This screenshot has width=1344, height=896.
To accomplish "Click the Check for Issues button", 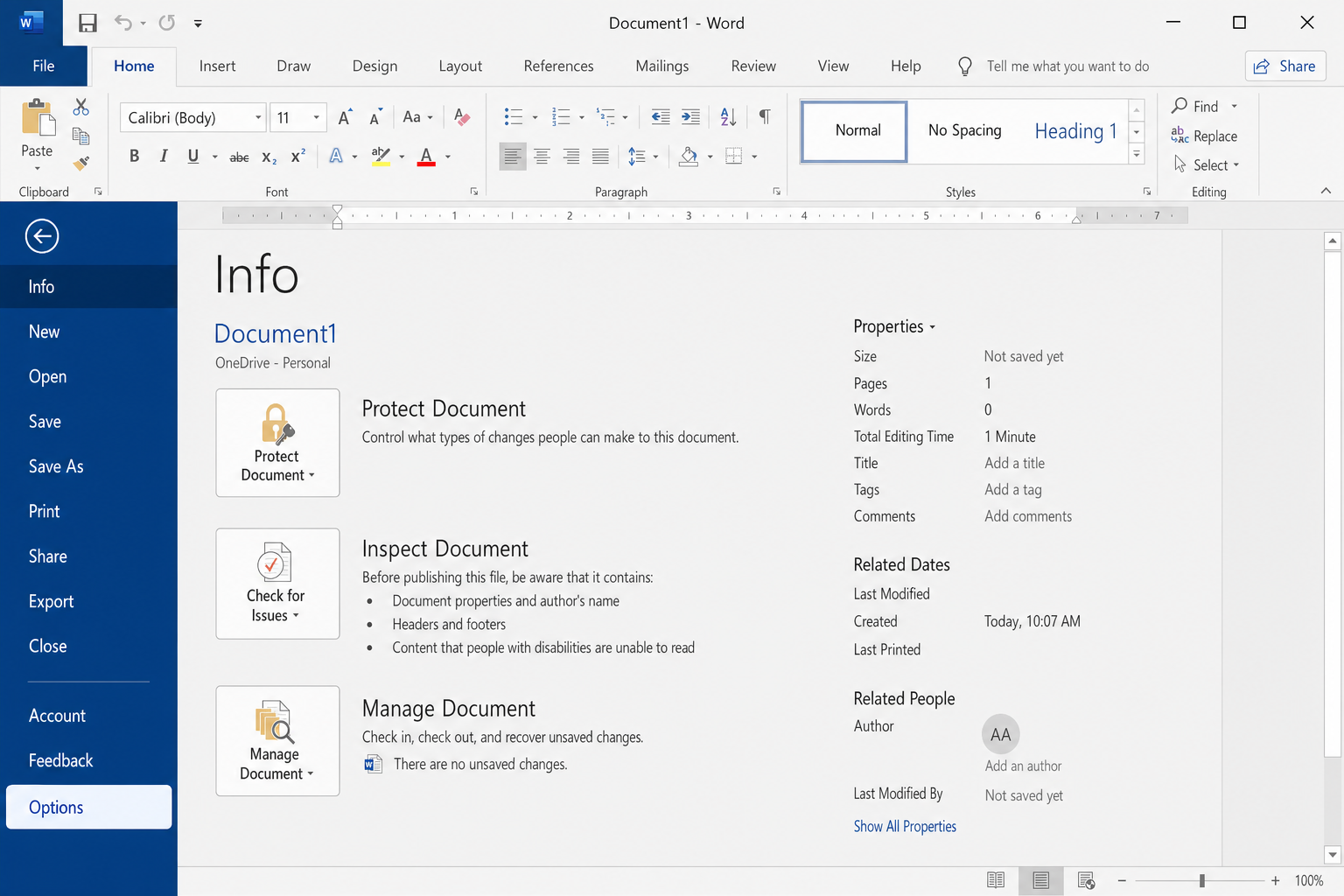I will coord(277,584).
